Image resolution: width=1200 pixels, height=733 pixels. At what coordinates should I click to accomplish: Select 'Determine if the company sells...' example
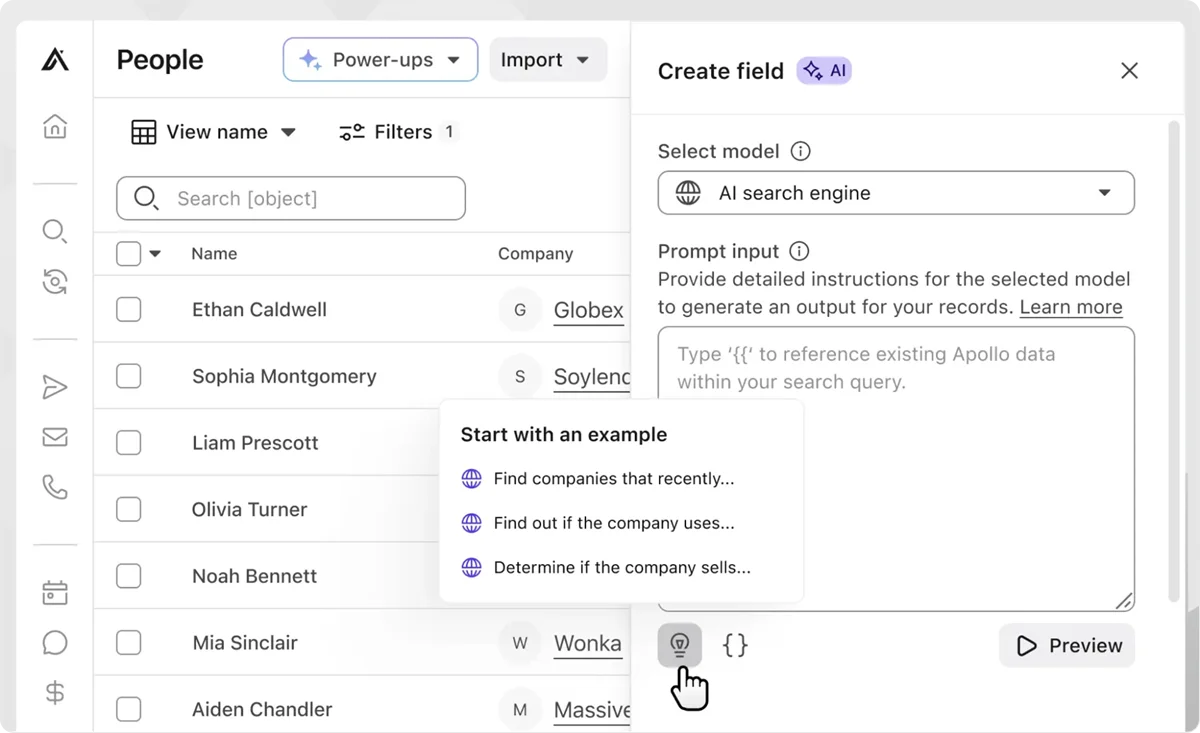[621, 568]
